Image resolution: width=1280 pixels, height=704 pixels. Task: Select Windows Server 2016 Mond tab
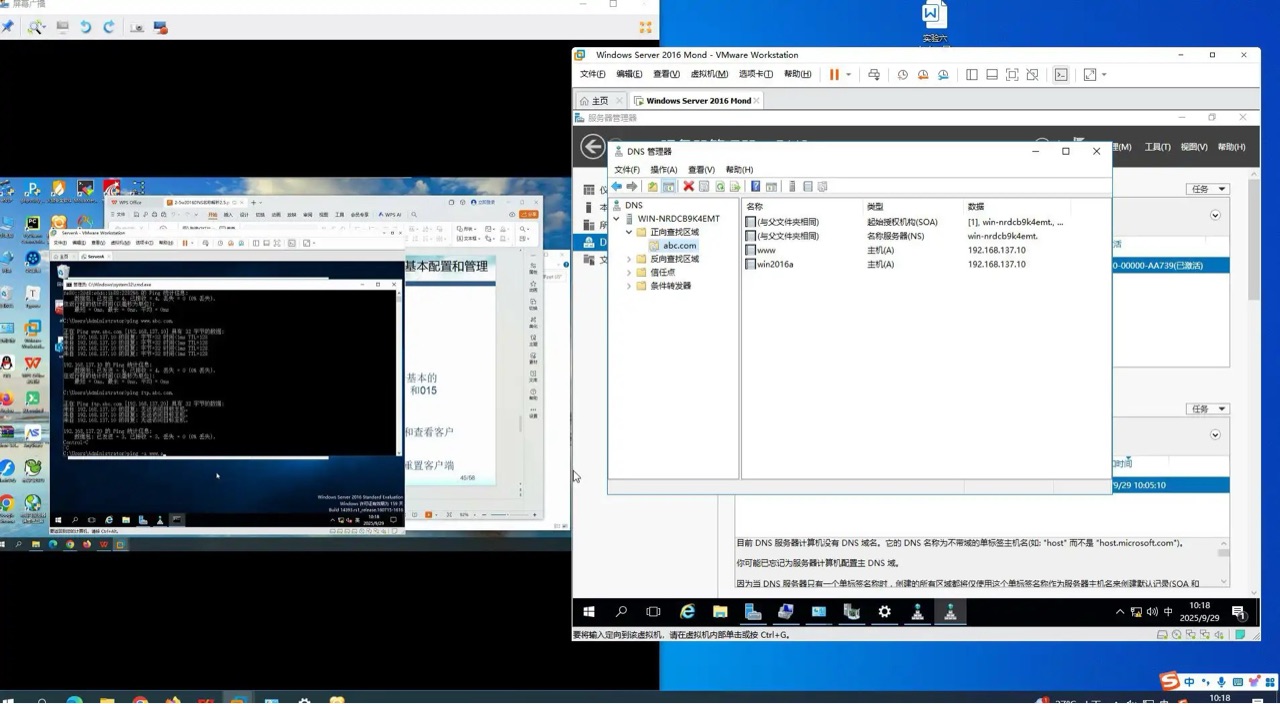[697, 101]
